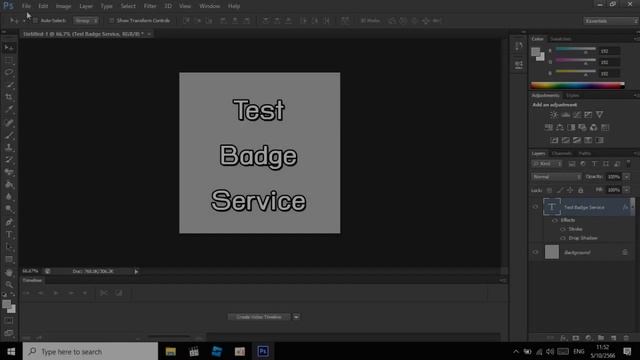This screenshot has height=360, width=640.
Task: Add a Color Balance adjustment
Action: [x=560, y=127]
